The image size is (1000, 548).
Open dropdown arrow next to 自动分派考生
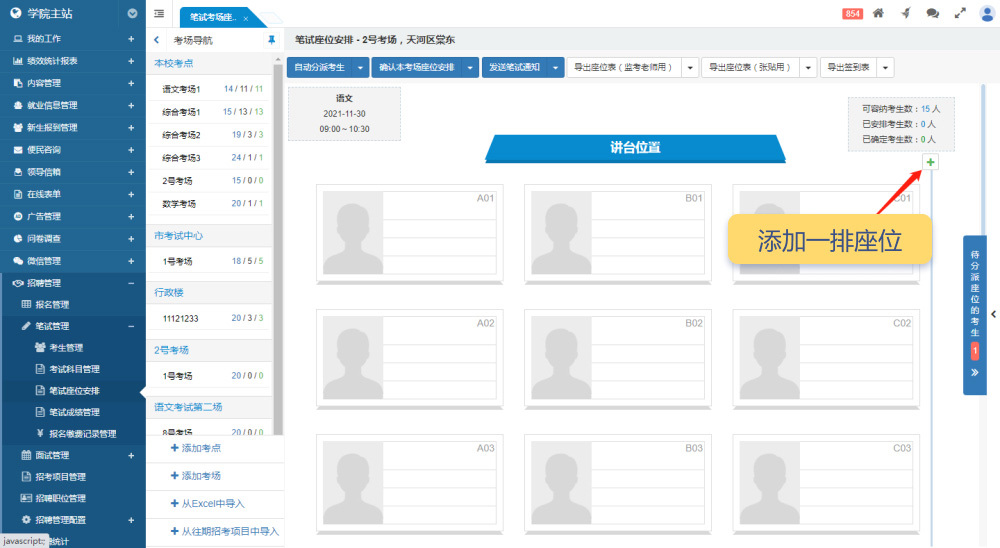pos(359,68)
